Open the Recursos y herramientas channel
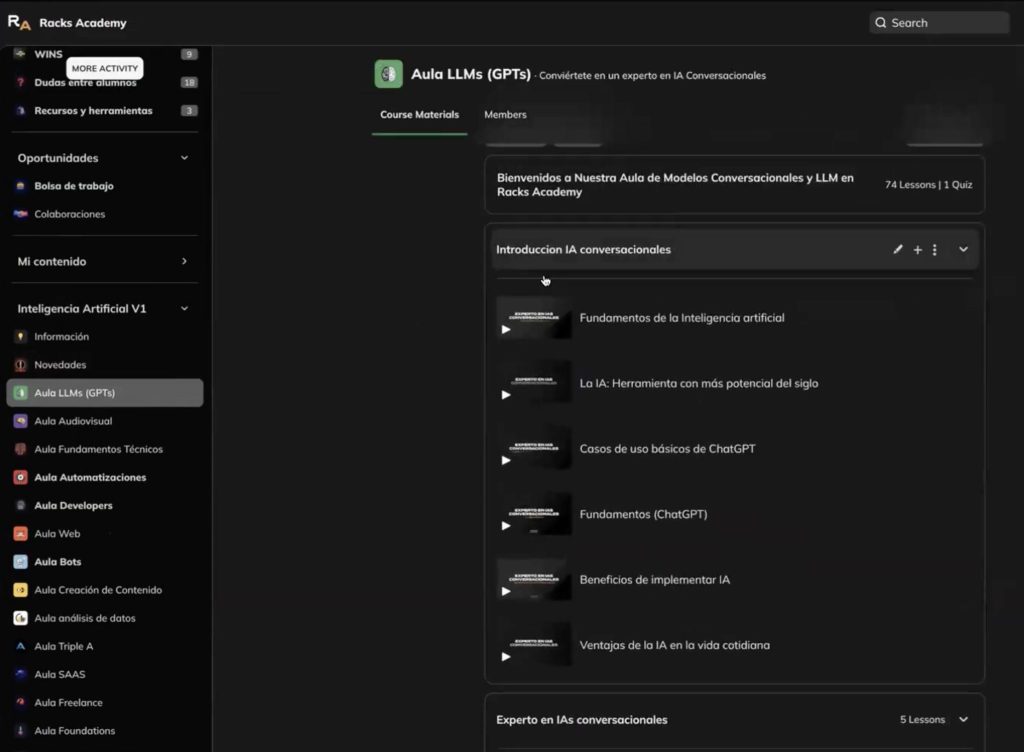This screenshot has height=752, width=1024. tap(93, 111)
